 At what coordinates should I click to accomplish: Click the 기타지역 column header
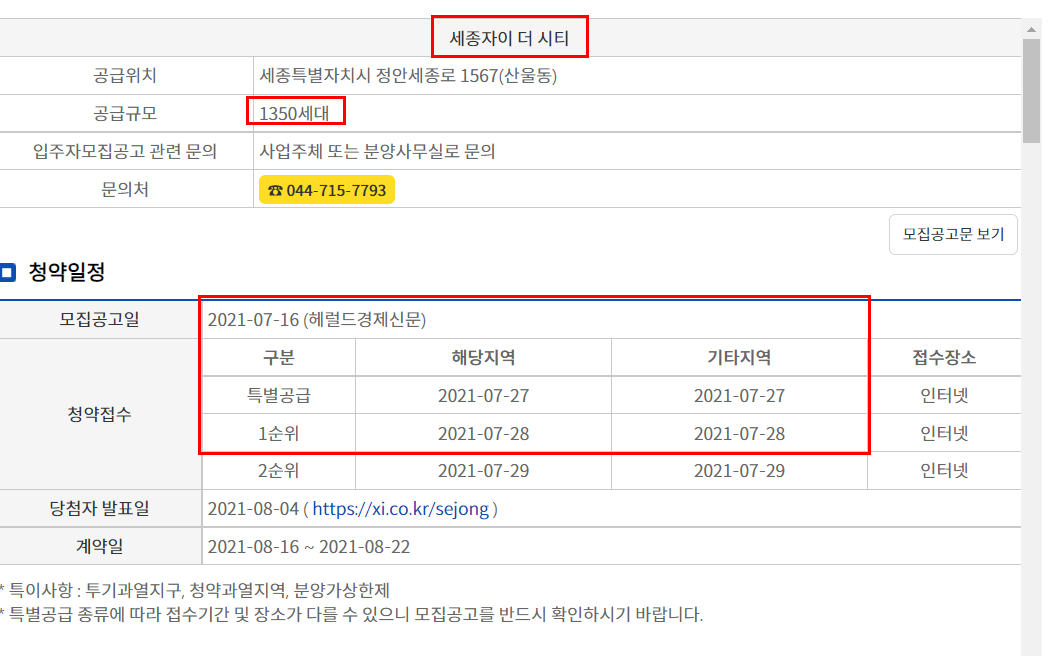click(x=739, y=357)
